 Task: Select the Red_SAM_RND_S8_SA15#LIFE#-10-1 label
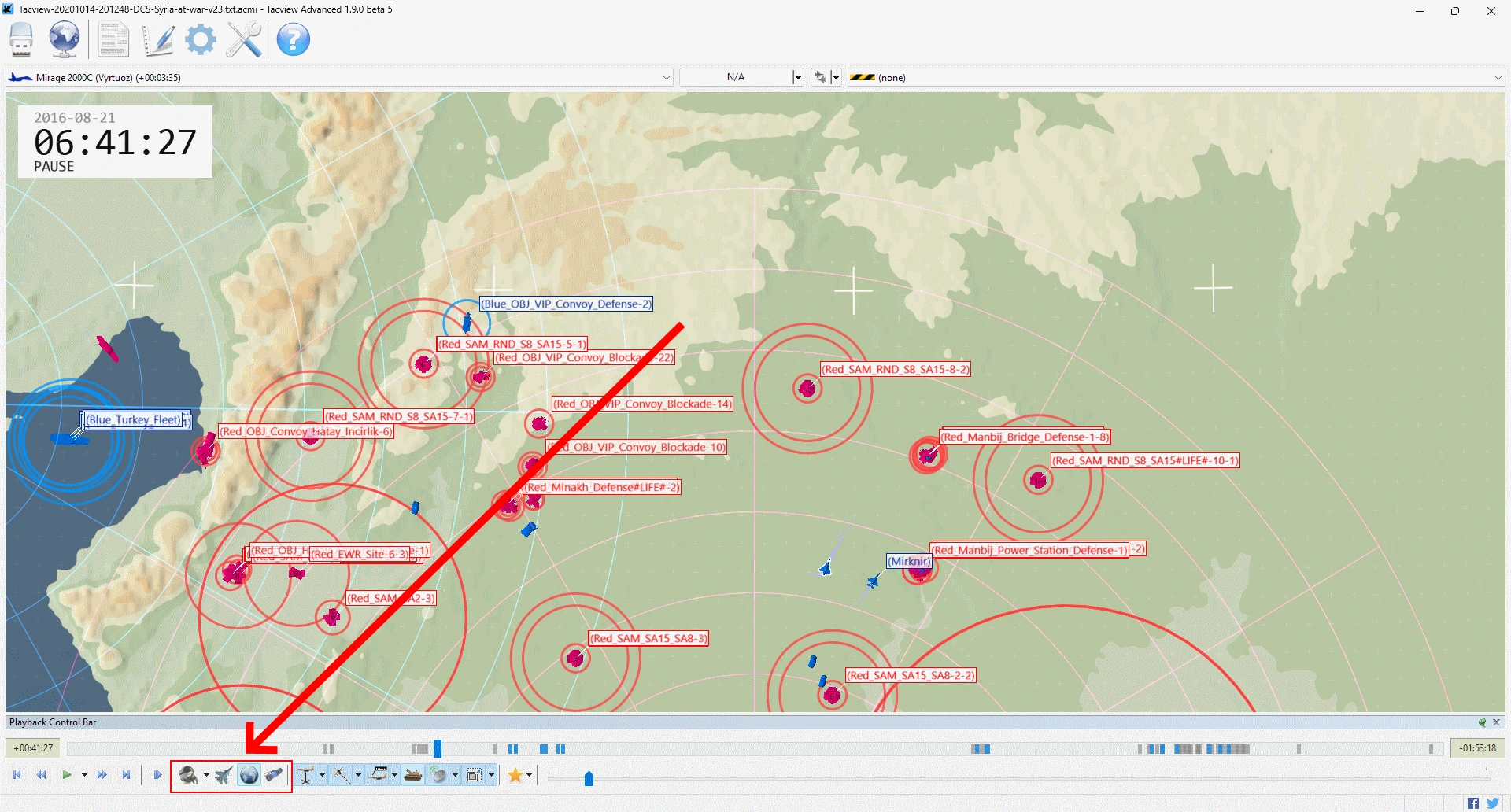click(x=1146, y=460)
